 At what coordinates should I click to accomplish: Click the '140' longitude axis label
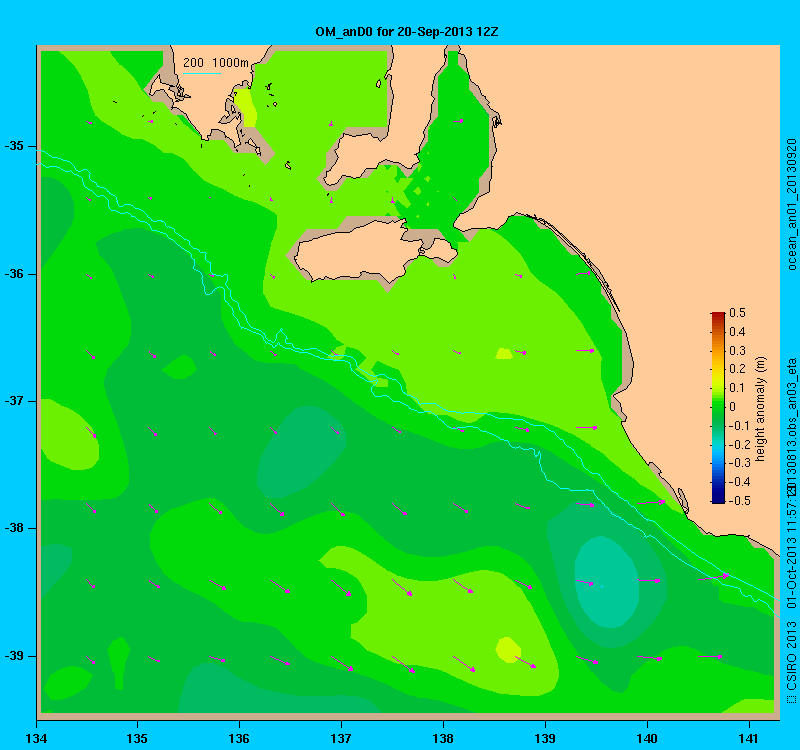pyautogui.click(x=647, y=739)
